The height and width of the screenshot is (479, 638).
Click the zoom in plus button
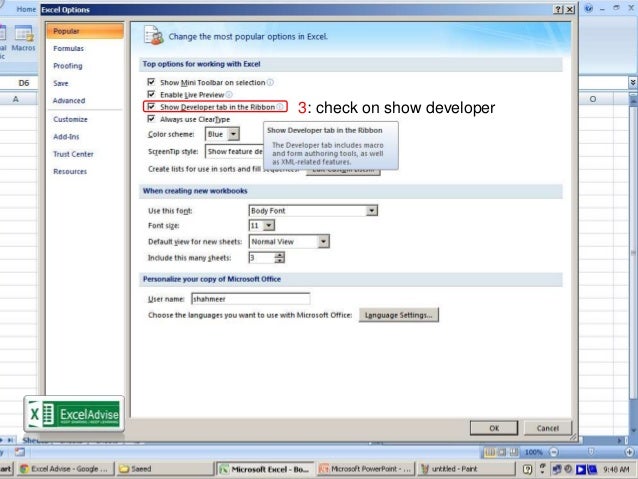[x=629, y=452]
